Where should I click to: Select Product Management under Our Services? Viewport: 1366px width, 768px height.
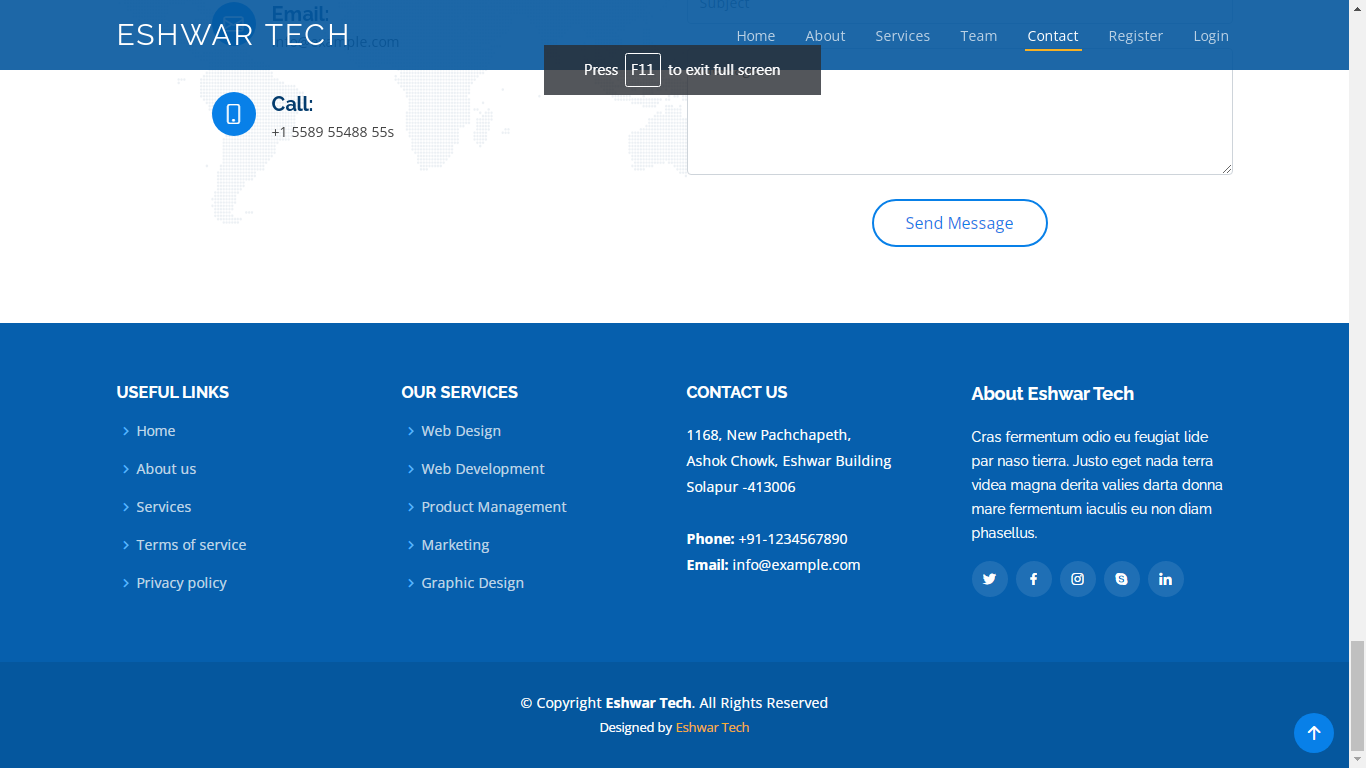pyautogui.click(x=494, y=507)
